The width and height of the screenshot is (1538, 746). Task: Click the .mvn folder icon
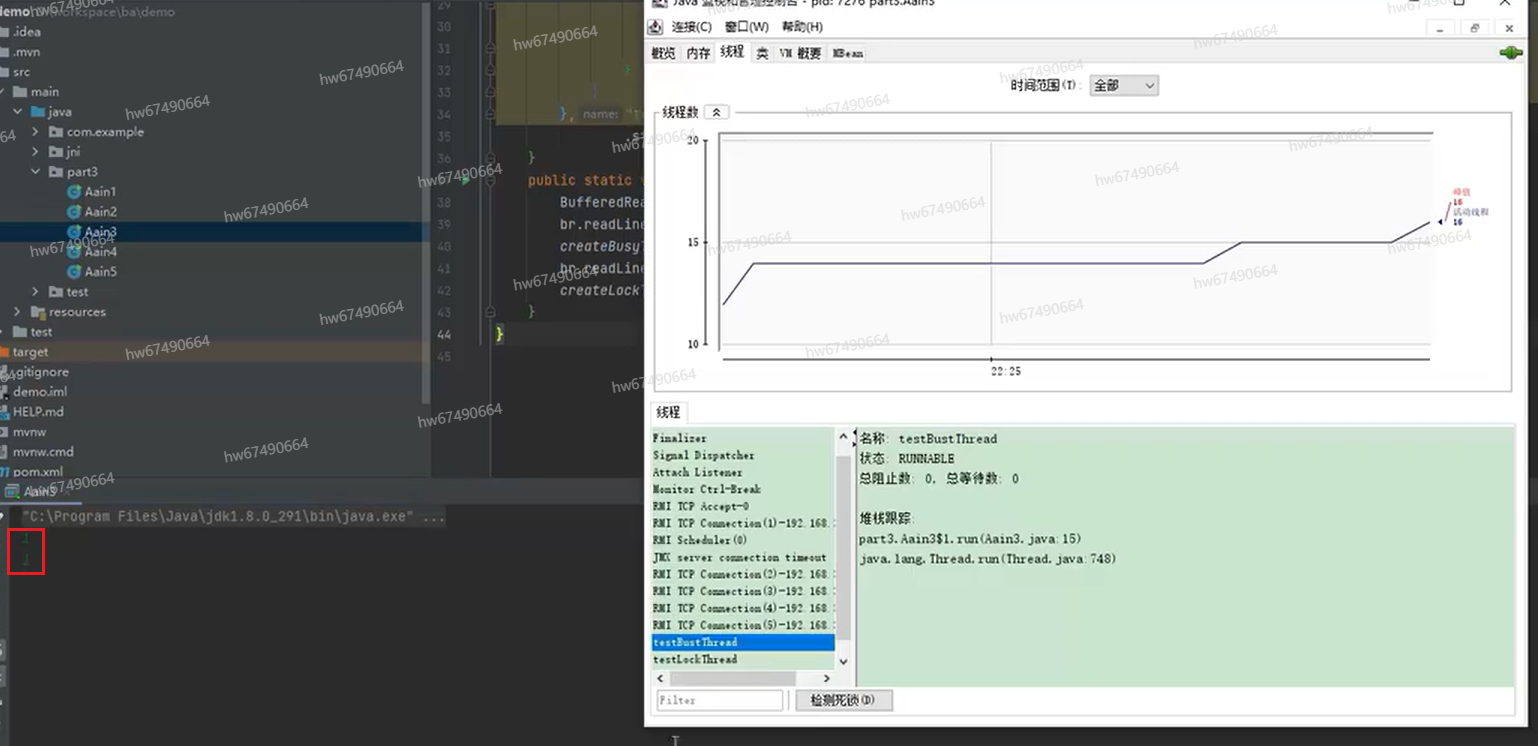point(4,52)
